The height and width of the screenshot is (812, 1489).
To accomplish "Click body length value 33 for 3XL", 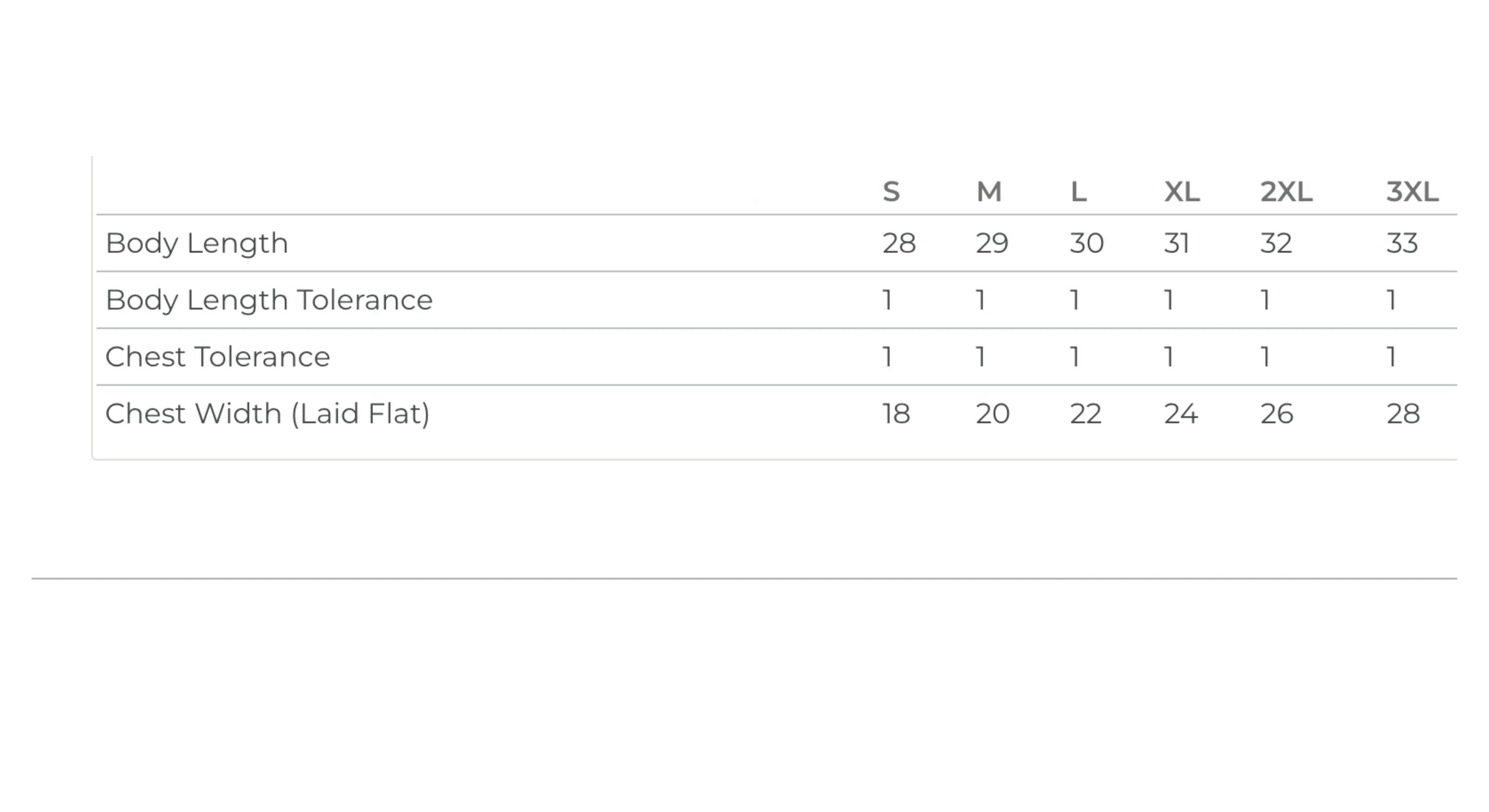I will pos(1402,244).
